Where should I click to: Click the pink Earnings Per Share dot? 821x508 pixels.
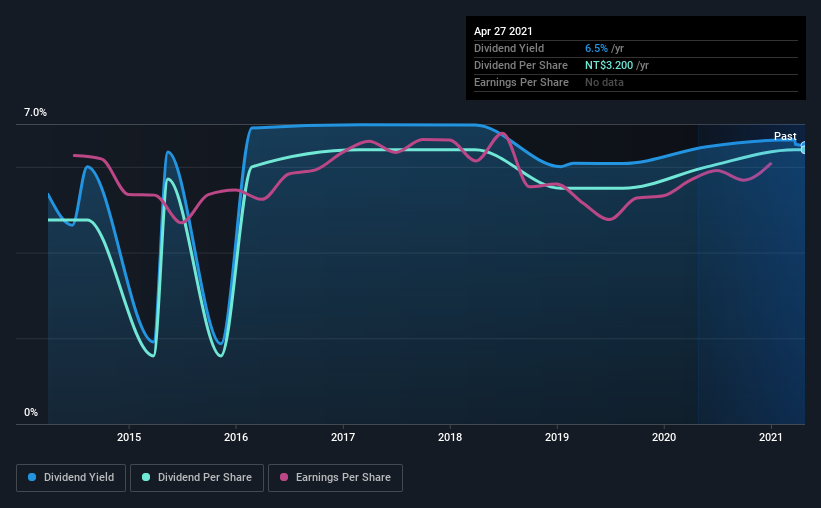tap(284, 477)
